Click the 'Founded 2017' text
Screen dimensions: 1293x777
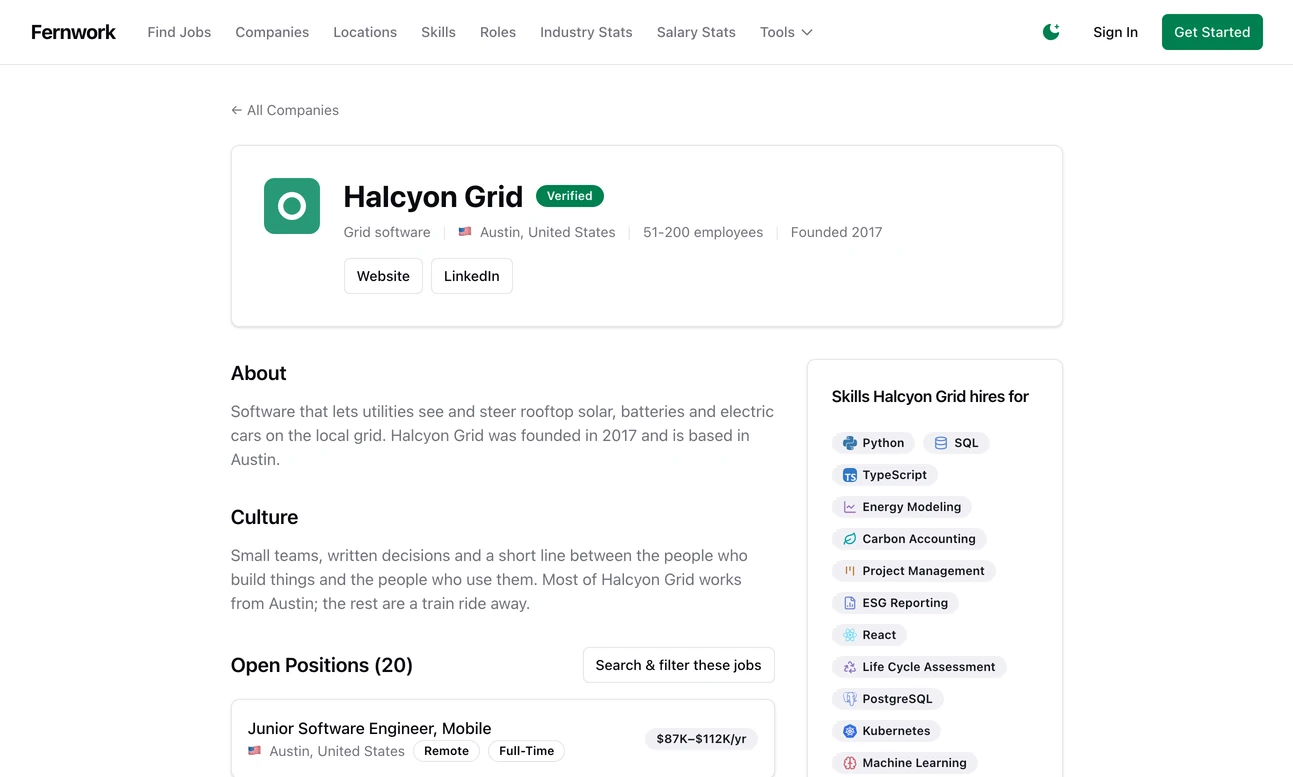[837, 232]
